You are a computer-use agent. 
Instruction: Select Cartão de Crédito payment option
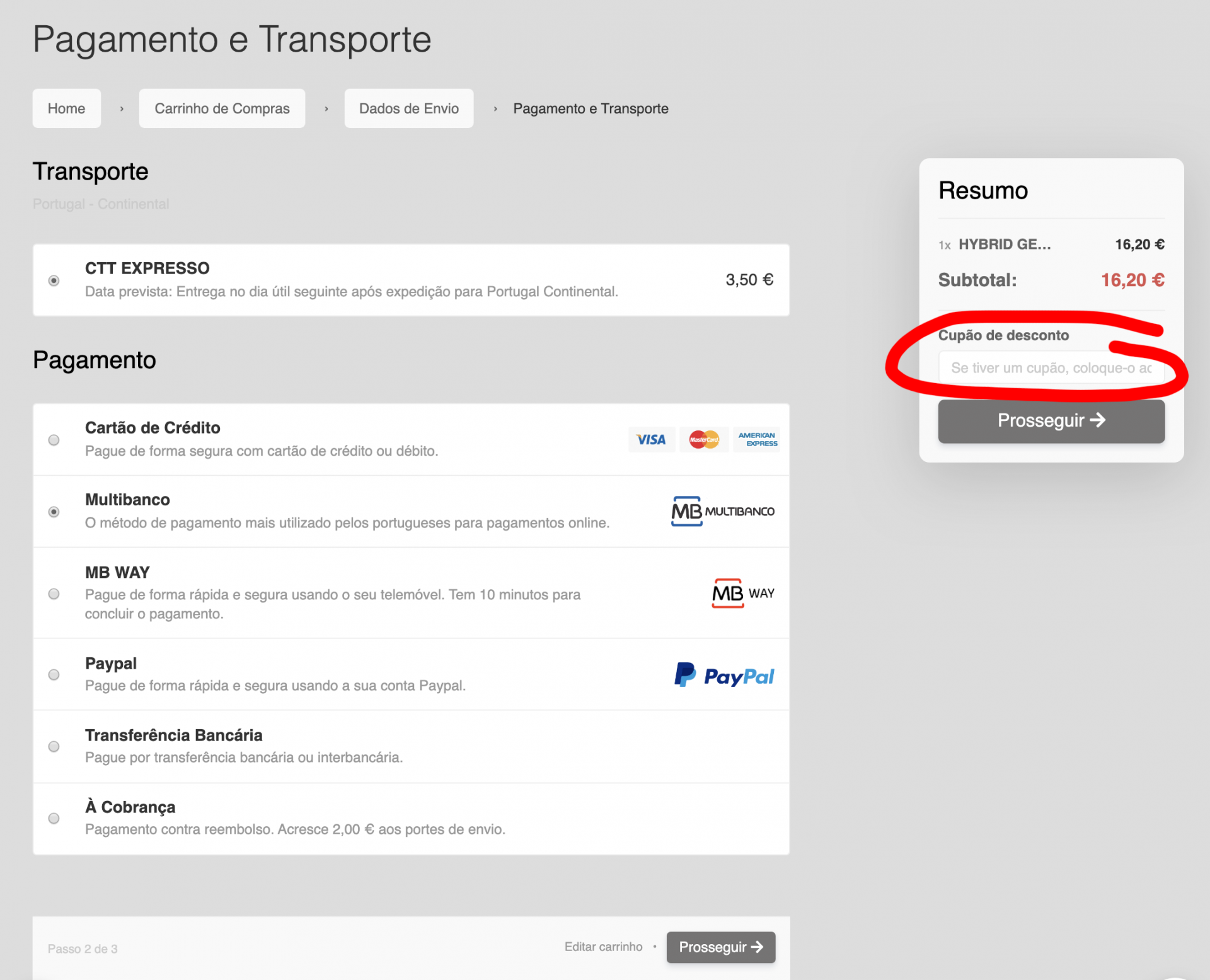[54, 440]
